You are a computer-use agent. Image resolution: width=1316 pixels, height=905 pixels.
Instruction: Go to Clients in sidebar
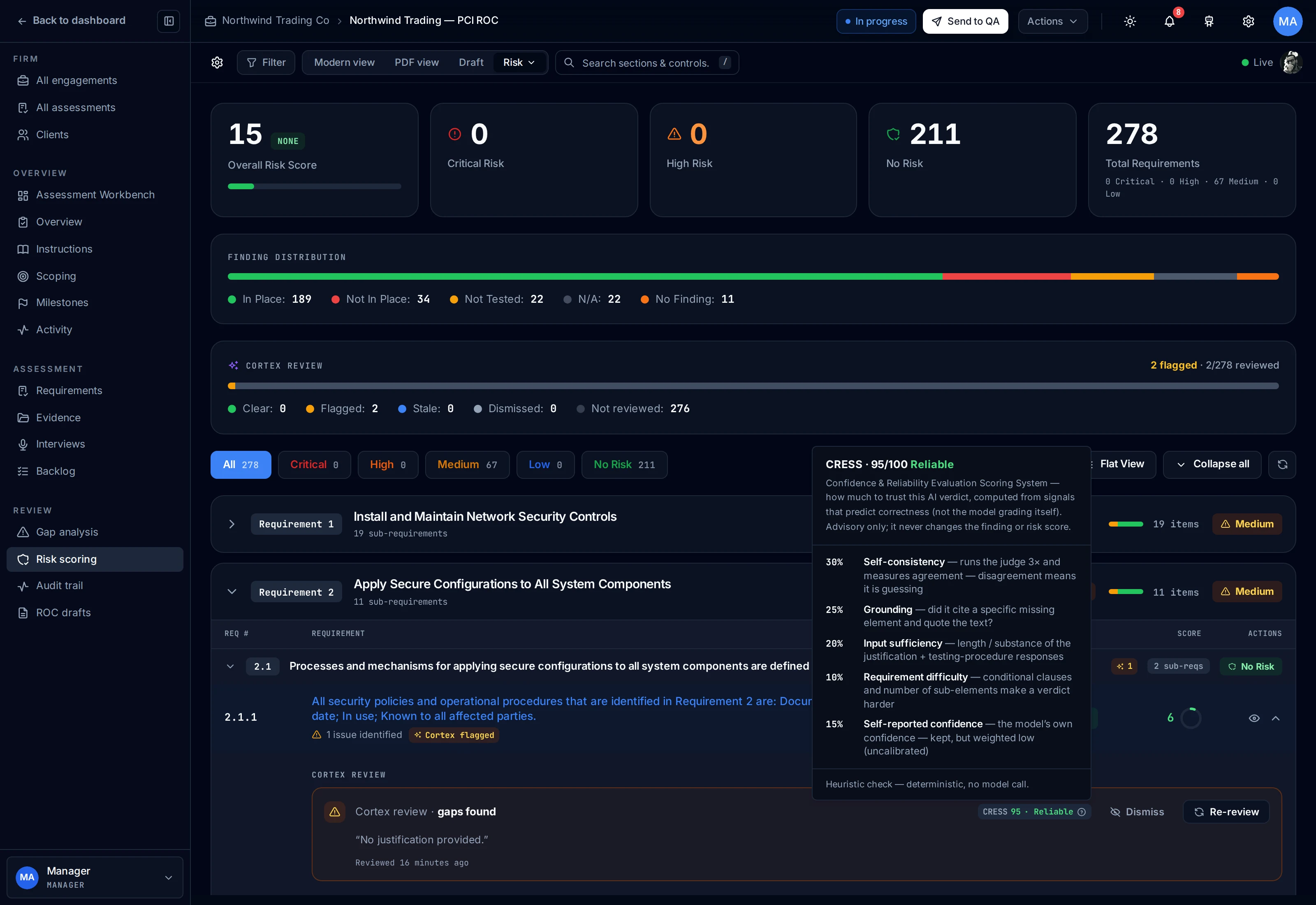(95, 135)
